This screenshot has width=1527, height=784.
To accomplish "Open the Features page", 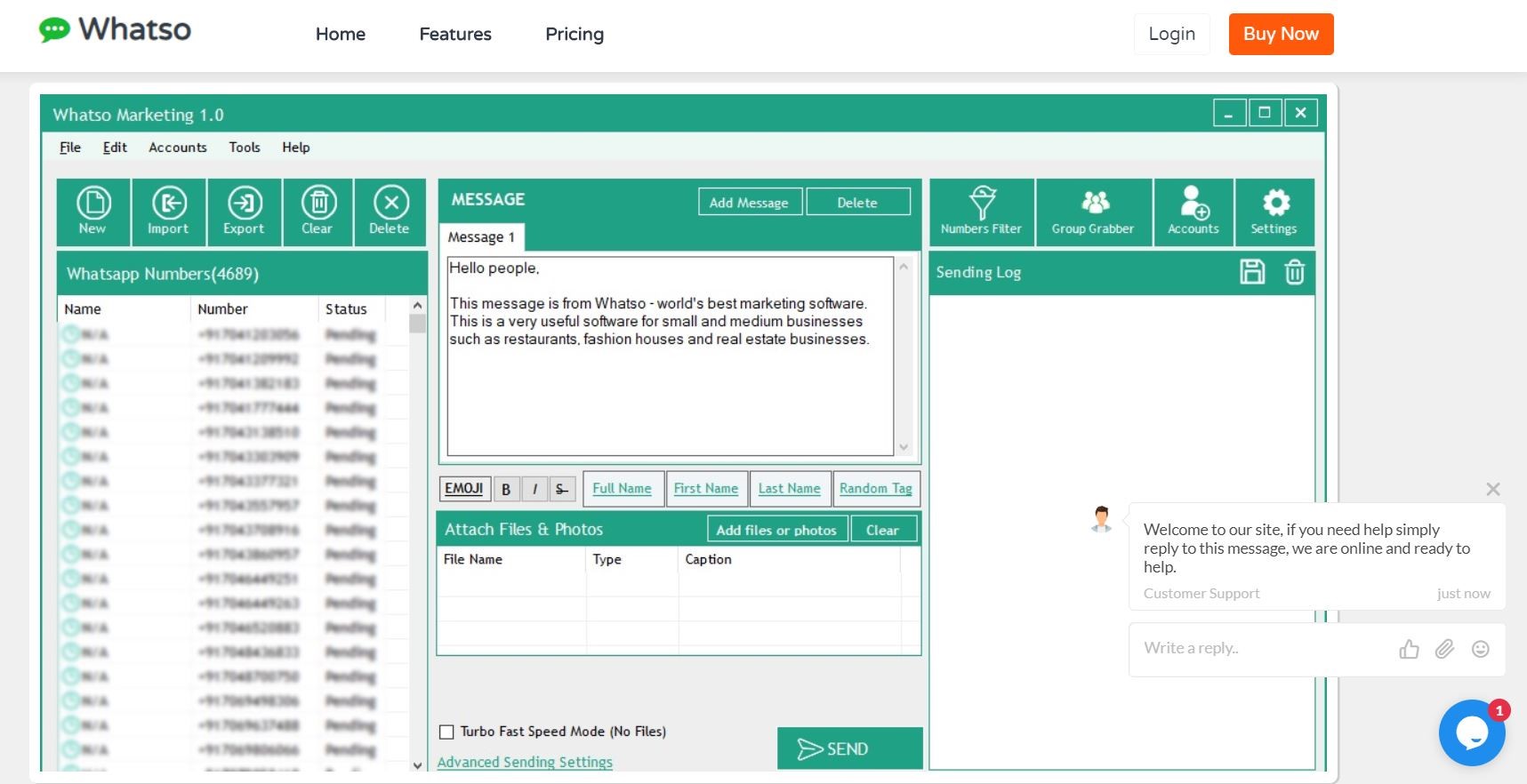I will [455, 35].
